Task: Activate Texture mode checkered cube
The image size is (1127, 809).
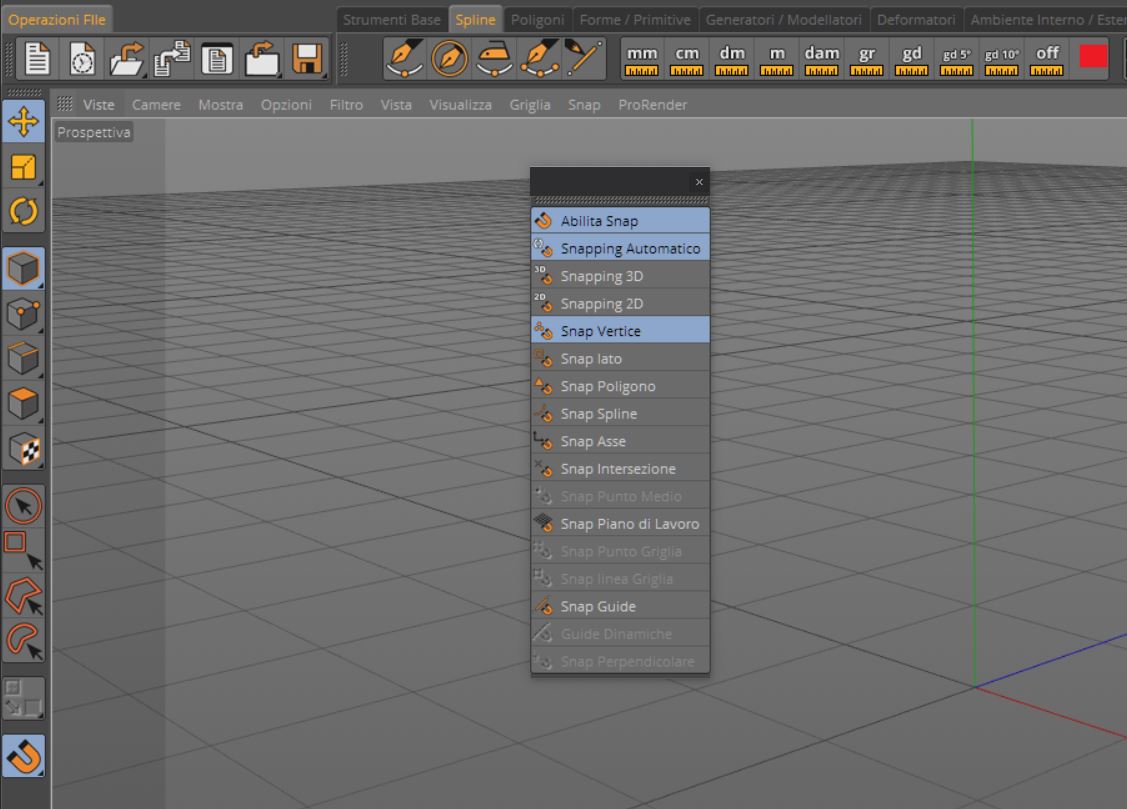Action: click(x=23, y=450)
